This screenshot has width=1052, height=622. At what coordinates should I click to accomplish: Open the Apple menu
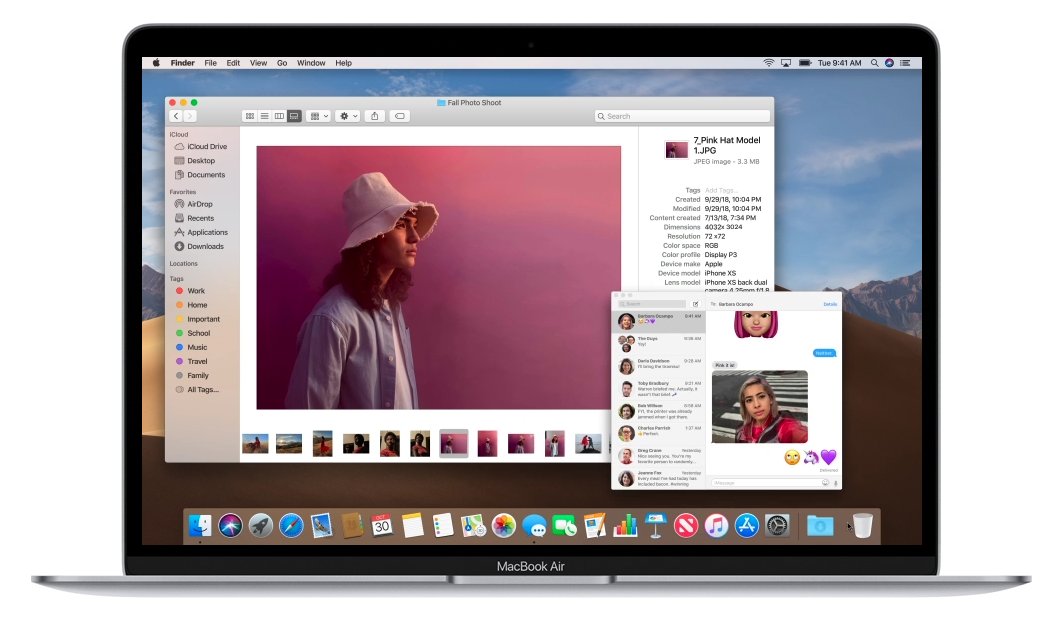(x=156, y=62)
